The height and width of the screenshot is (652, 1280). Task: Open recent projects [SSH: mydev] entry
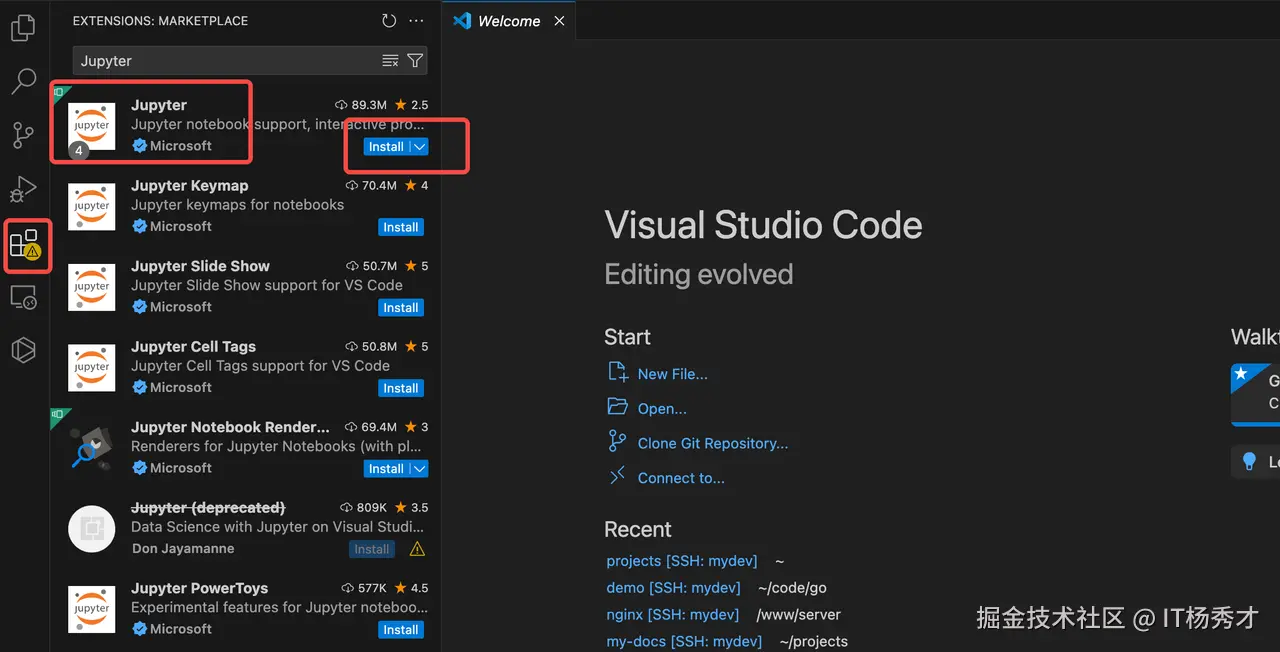[x=681, y=561]
